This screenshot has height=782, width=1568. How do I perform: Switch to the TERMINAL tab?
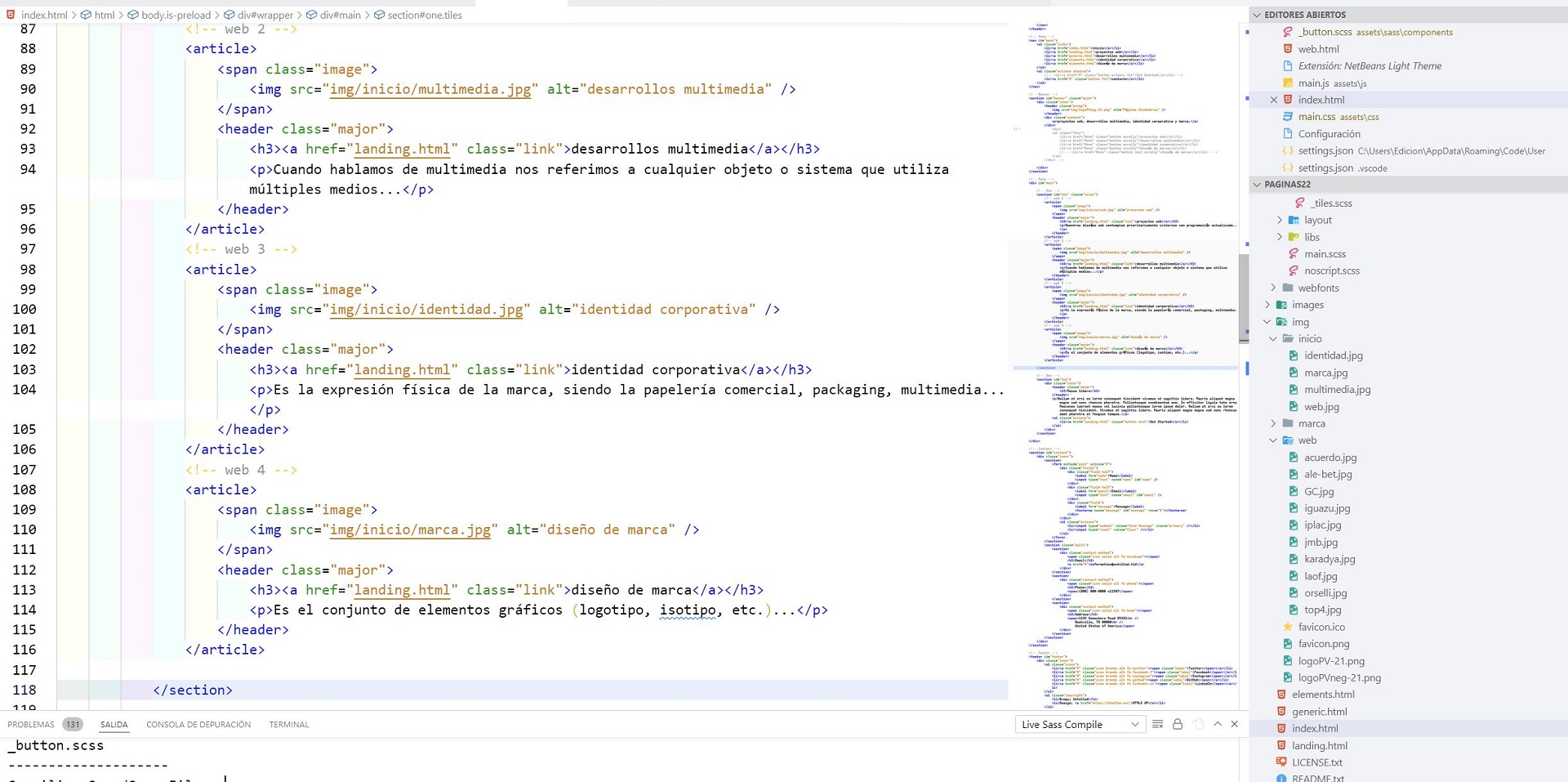(x=289, y=724)
